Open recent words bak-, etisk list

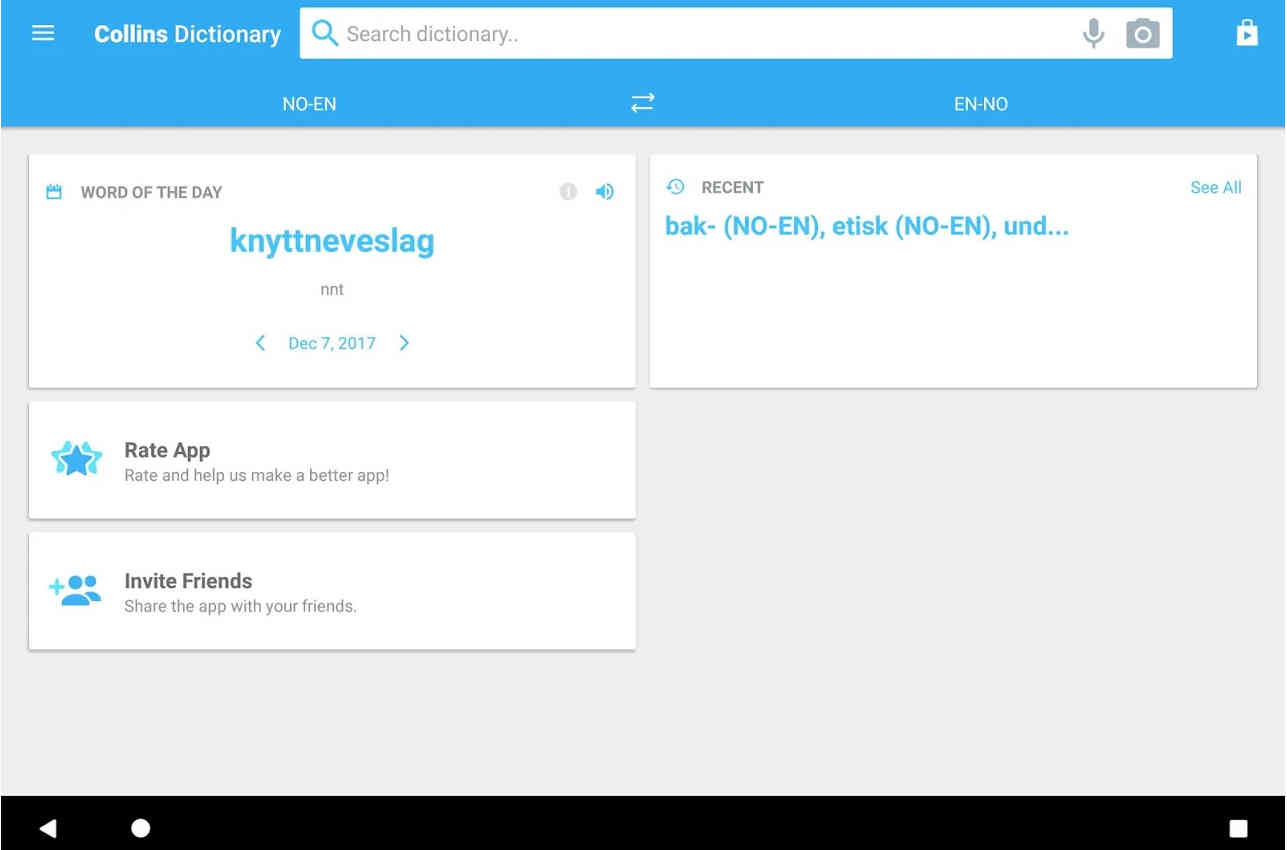(x=867, y=226)
